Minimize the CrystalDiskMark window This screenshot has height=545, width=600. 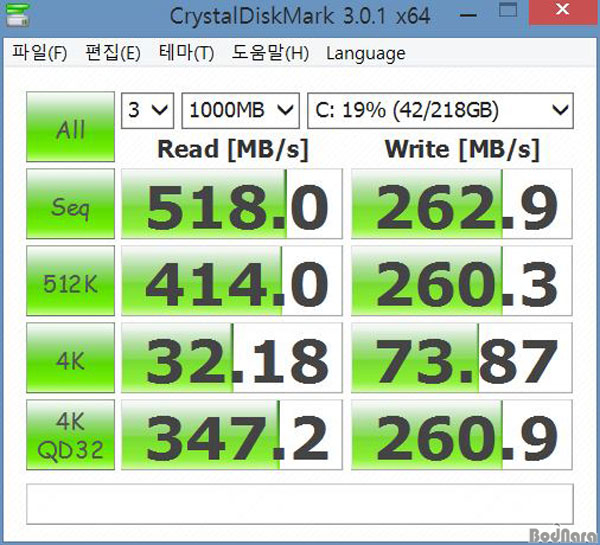click(468, 15)
